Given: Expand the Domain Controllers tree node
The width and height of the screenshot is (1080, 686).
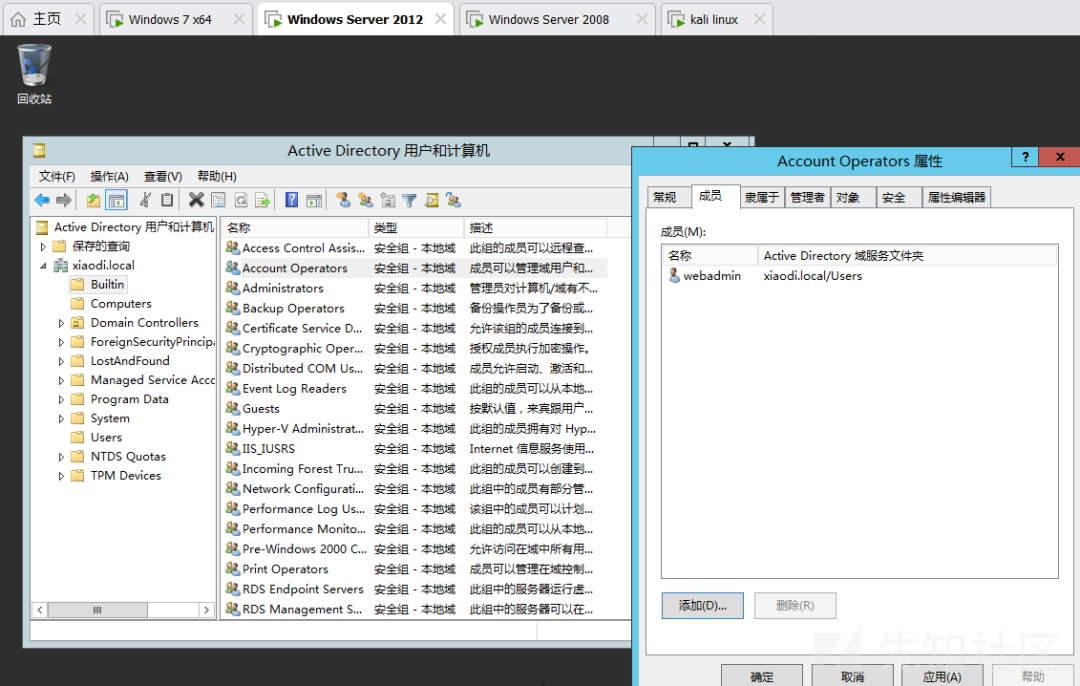Looking at the screenshot, I should tap(61, 323).
